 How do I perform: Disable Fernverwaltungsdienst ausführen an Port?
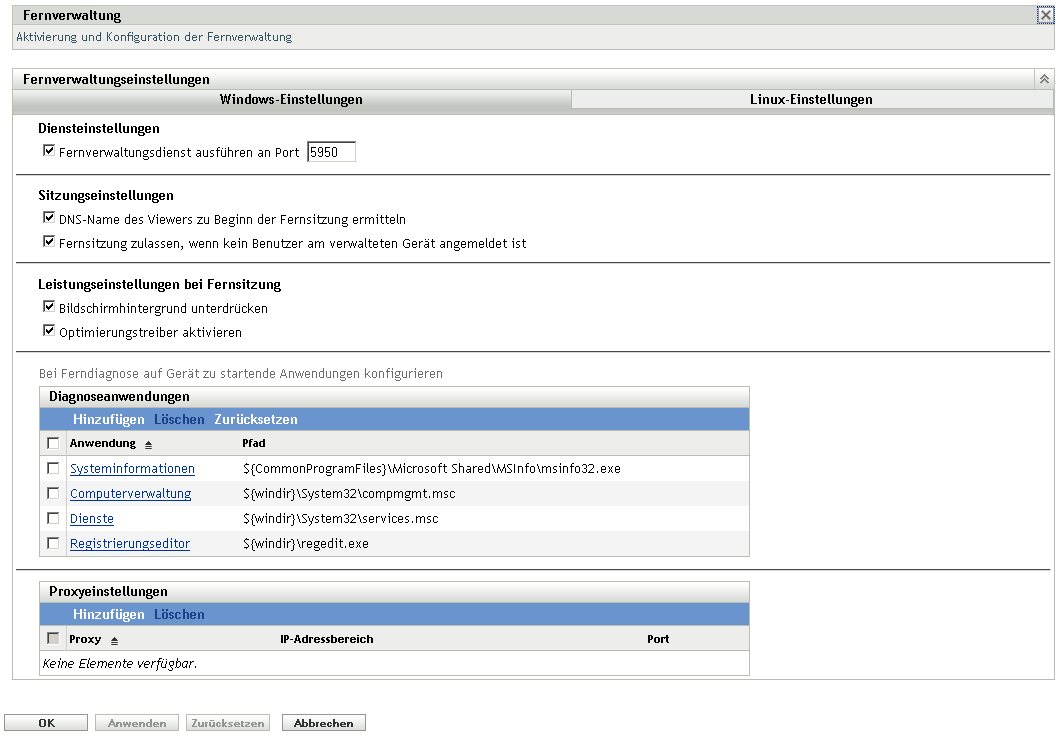point(48,151)
